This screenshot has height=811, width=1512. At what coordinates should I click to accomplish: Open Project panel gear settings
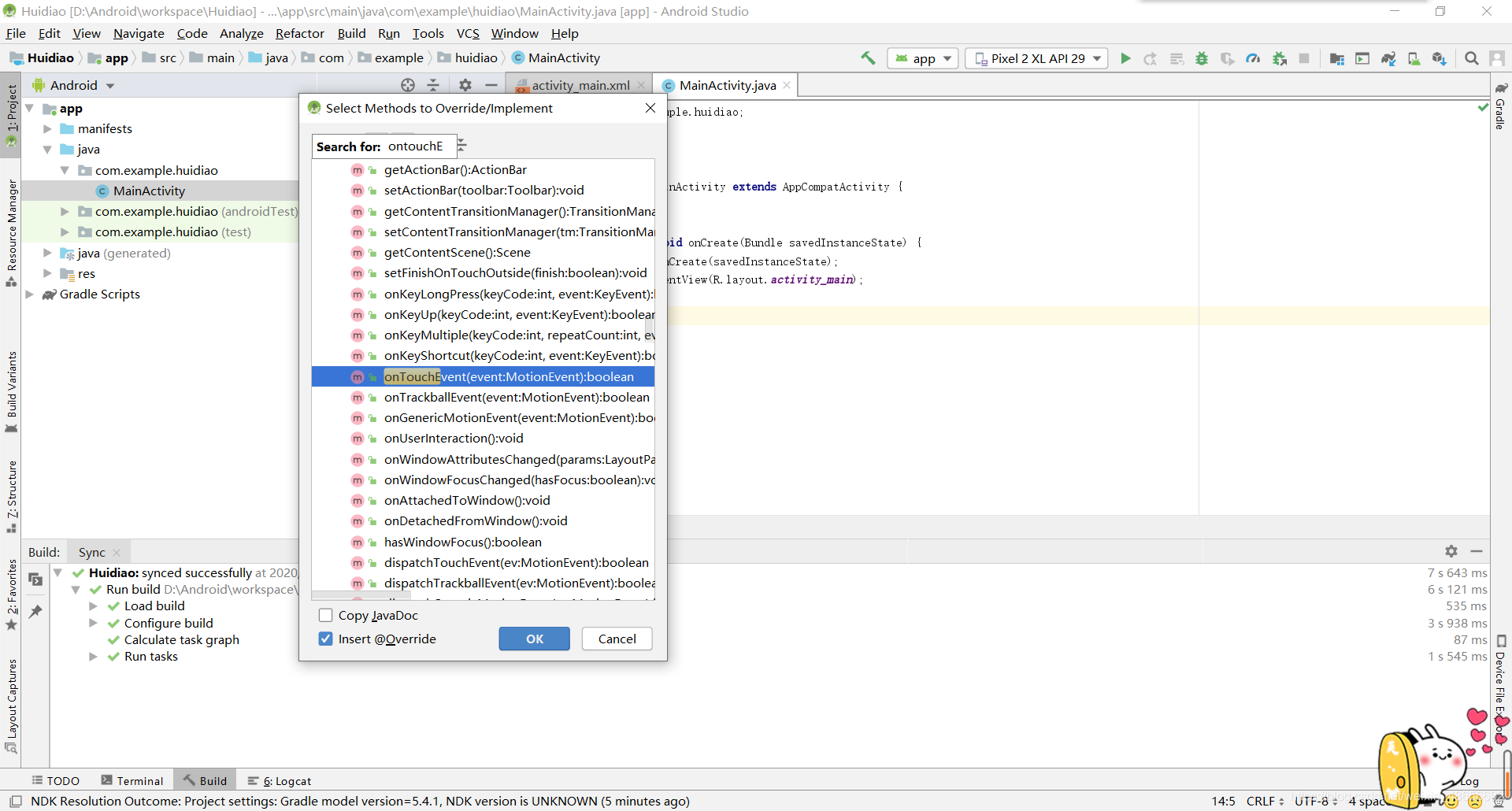click(x=465, y=85)
